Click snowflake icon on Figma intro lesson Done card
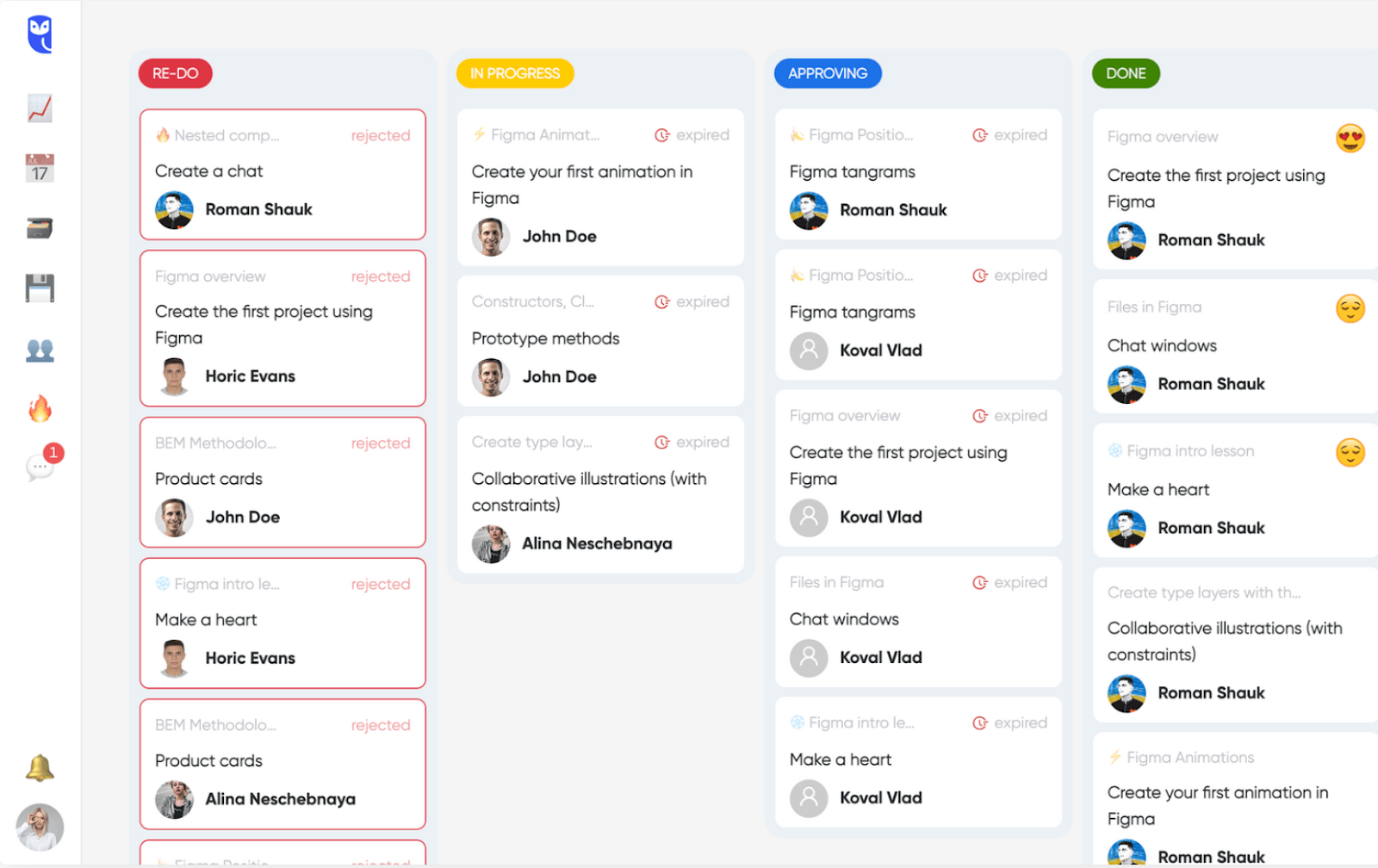Screen dimensions: 1378x868 (1115, 450)
